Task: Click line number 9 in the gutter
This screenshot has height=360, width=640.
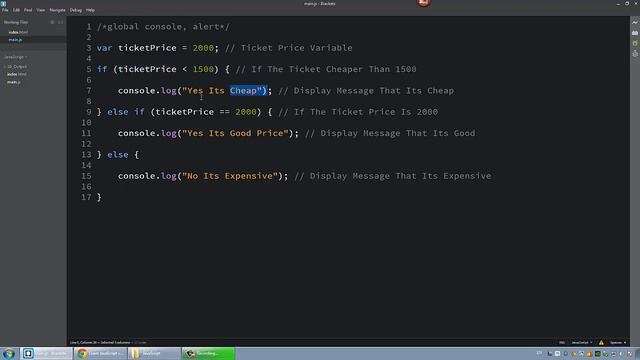Action: click(x=89, y=112)
